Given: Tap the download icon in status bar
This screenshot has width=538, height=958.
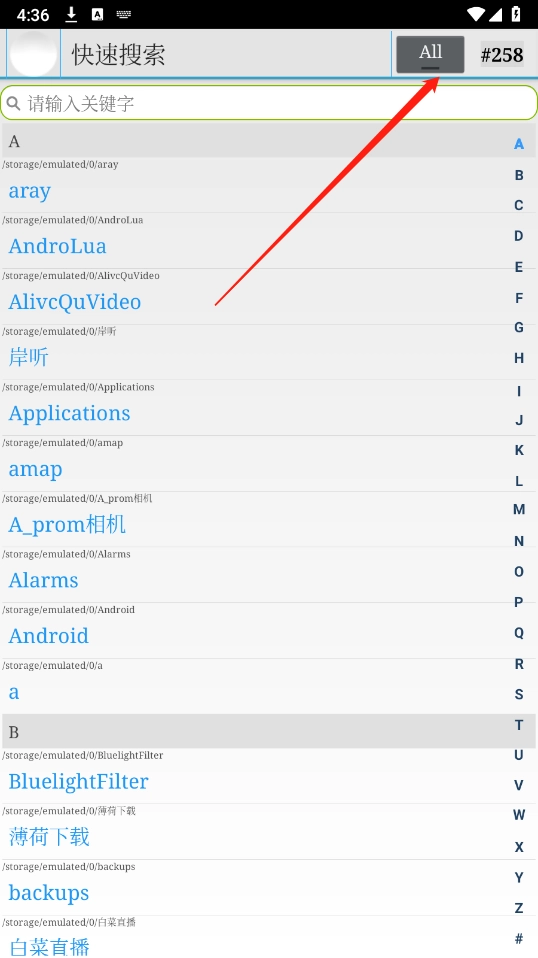Looking at the screenshot, I should coord(71,15).
